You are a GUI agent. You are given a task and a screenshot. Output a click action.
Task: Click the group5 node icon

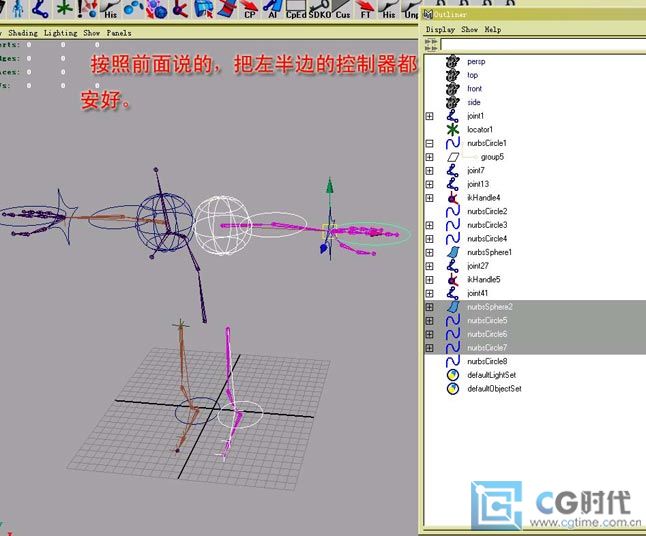pos(456,157)
